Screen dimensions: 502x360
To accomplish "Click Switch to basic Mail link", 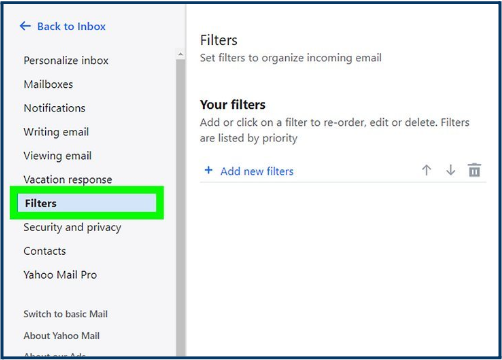I will [x=65, y=314].
